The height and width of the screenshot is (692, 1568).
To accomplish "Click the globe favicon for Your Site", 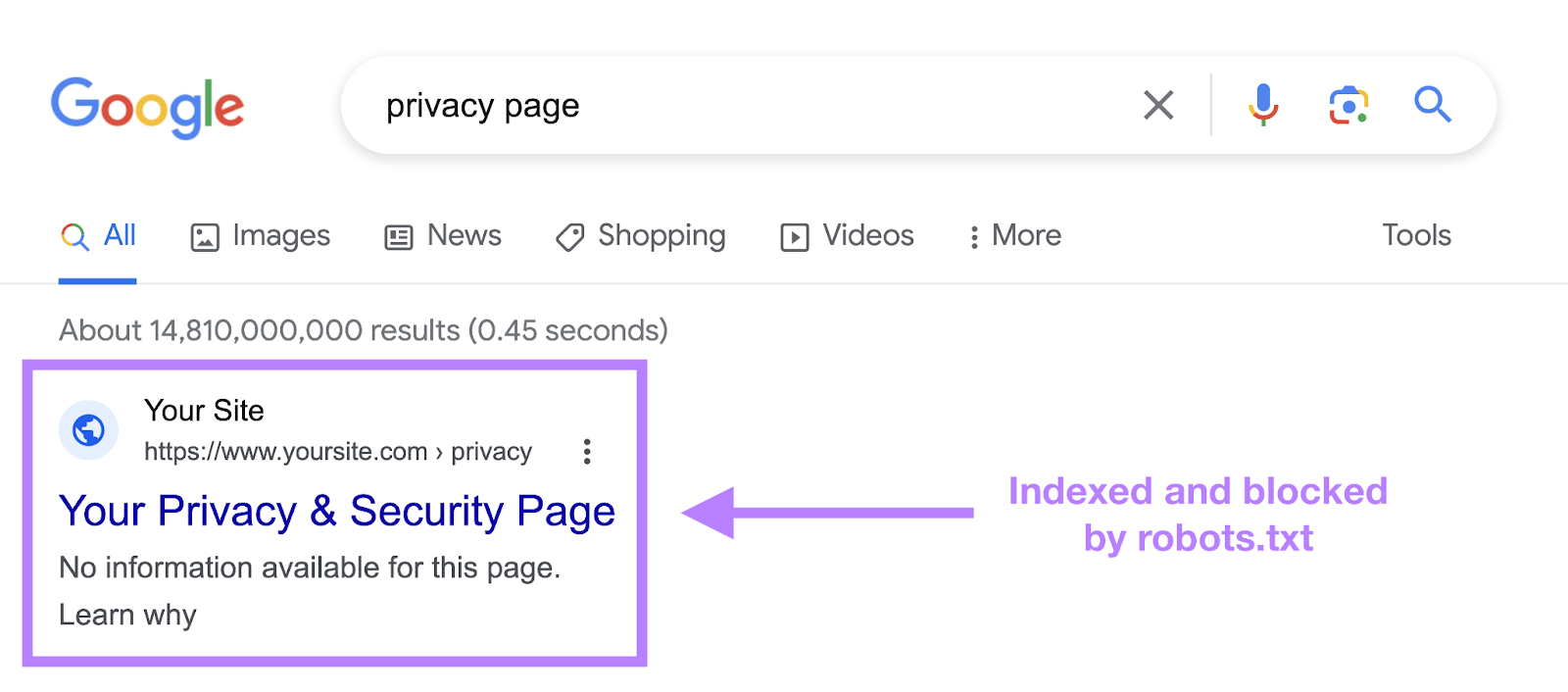I will (88, 430).
